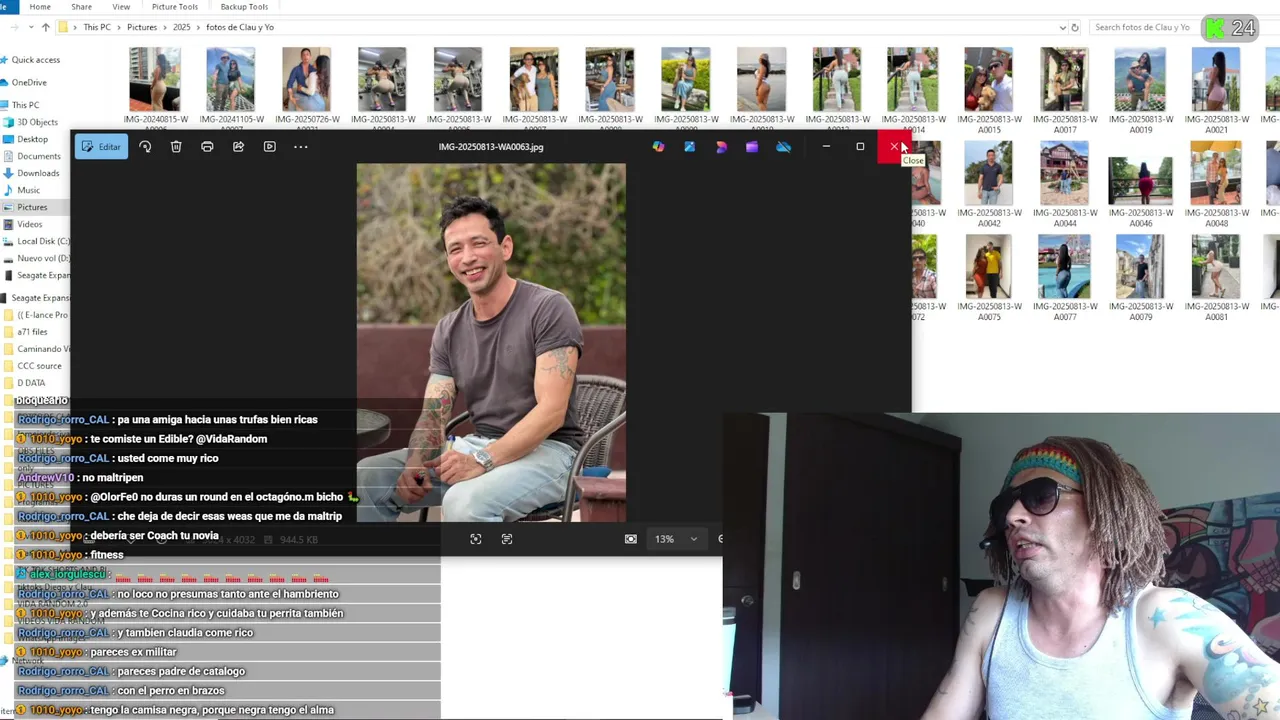Image resolution: width=1280 pixels, height=720 pixels.
Task: Select 3D Objects in navigation pane
Action: [x=37, y=122]
